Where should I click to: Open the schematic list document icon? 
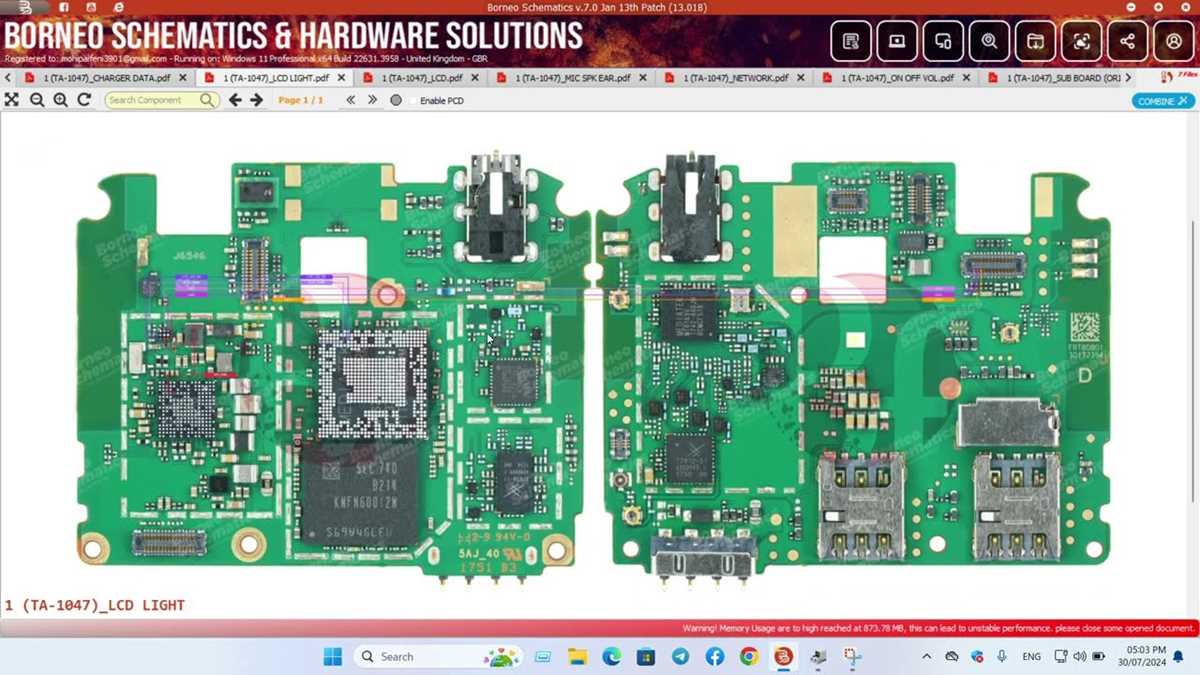click(851, 42)
